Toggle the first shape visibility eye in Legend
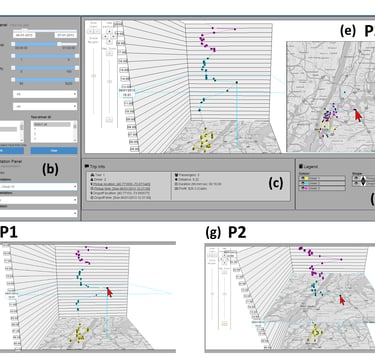Image resolution: width=375 pixels, height=363 pixels. [x=355, y=178]
